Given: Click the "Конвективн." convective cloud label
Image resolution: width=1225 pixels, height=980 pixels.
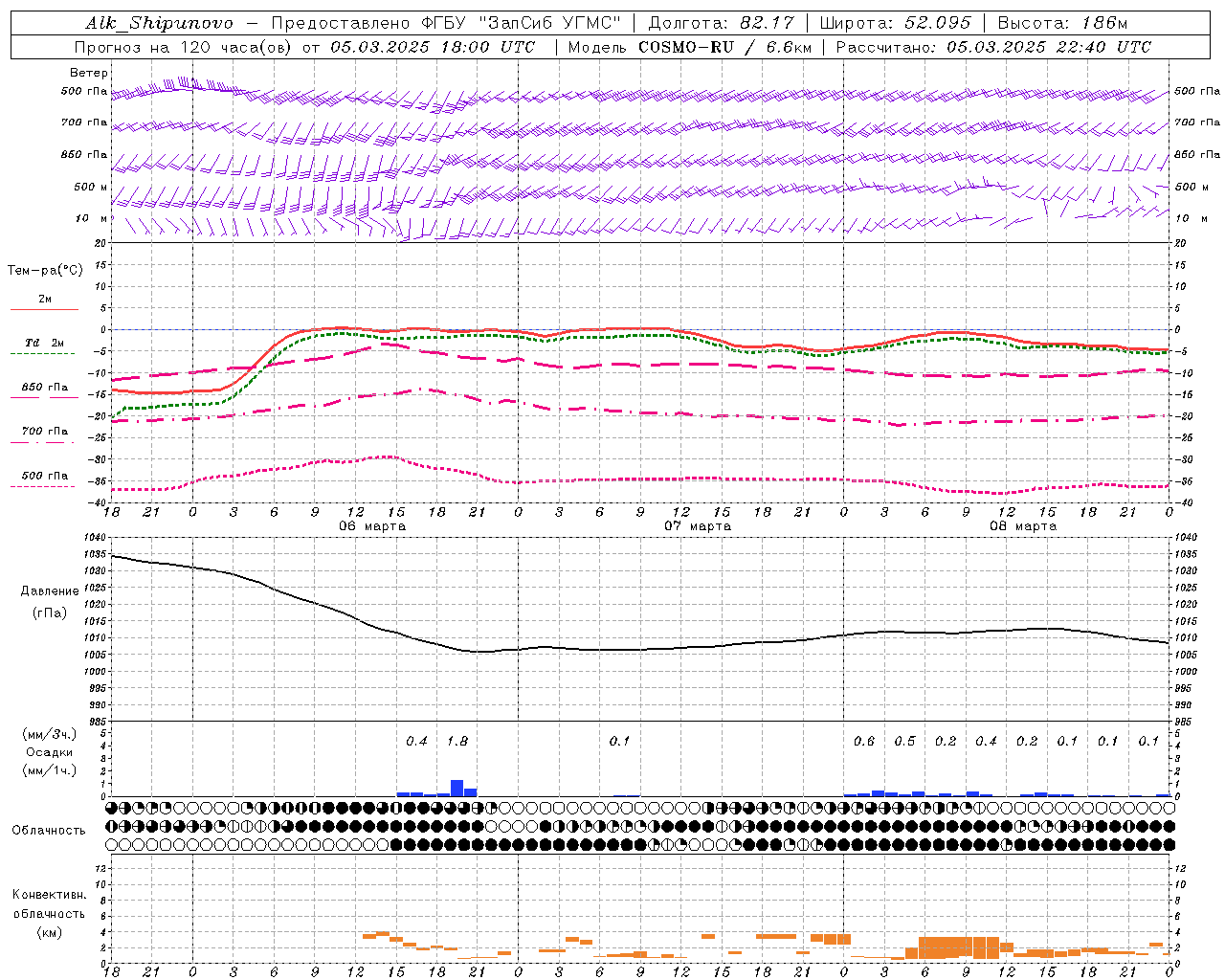Looking at the screenshot, I should click(49, 895).
